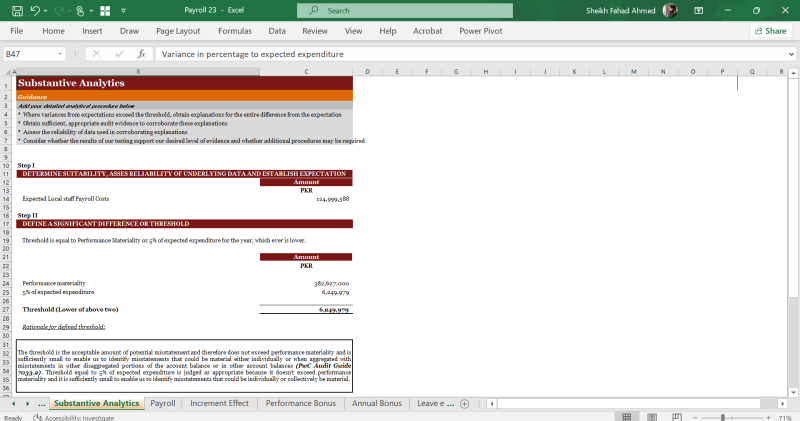Click the New Sheet plus icon

pyautogui.click(x=464, y=404)
